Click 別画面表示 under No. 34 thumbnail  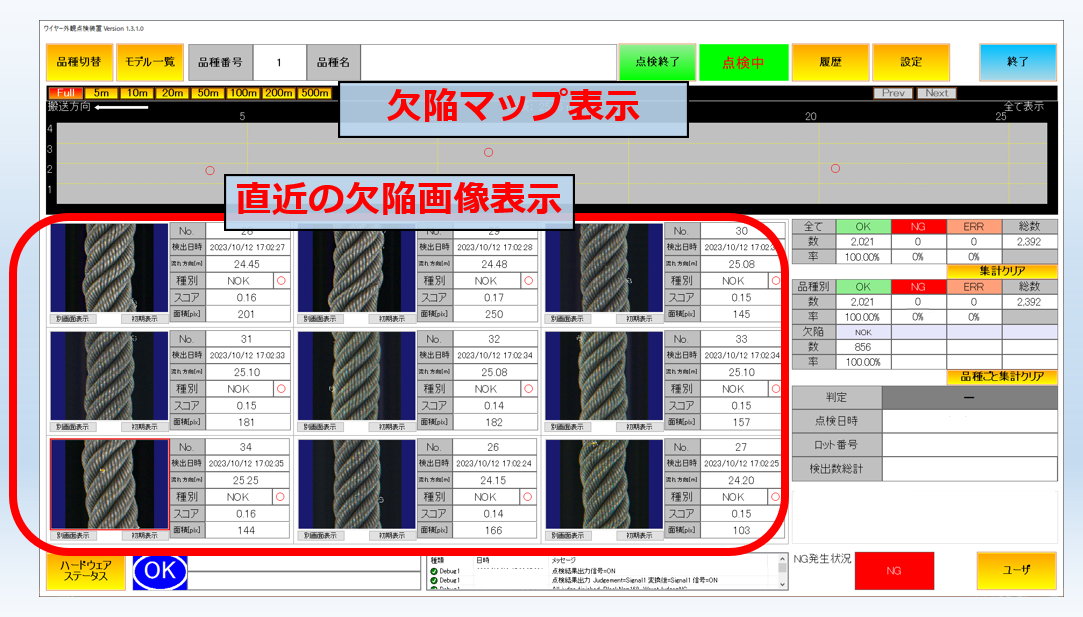(x=73, y=535)
